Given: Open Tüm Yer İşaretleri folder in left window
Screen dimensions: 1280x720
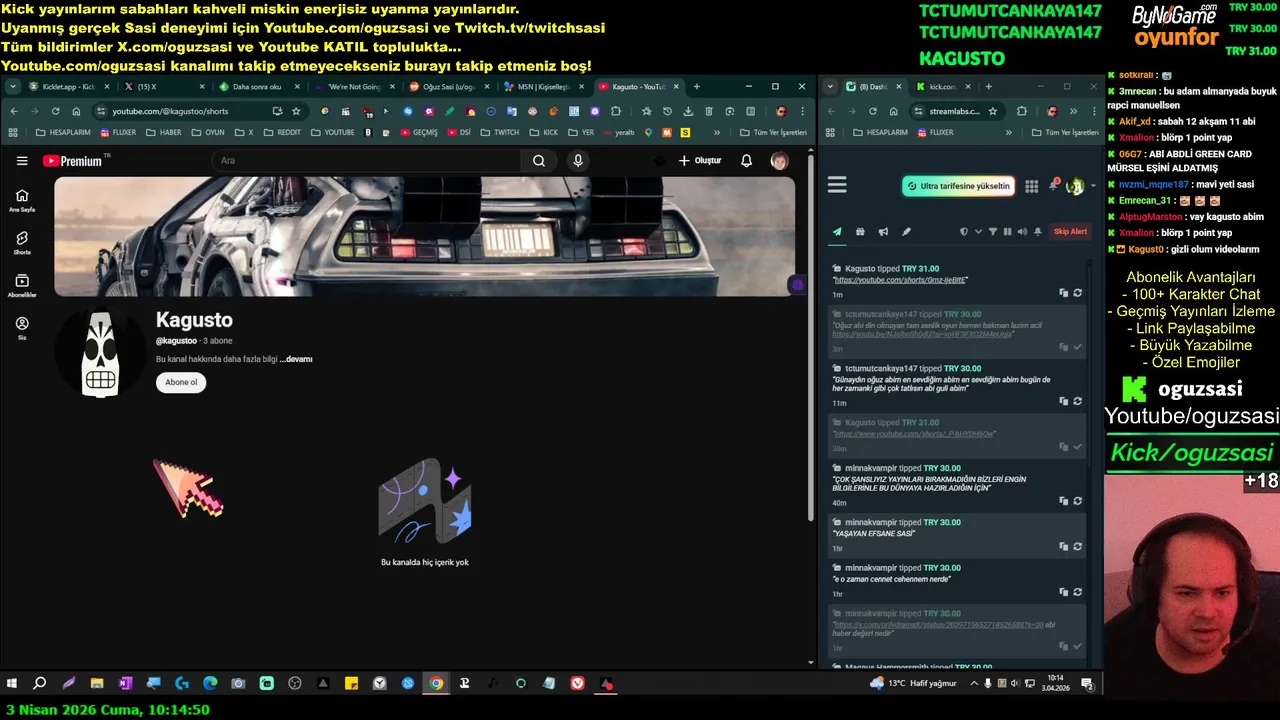Looking at the screenshot, I should [x=773, y=132].
